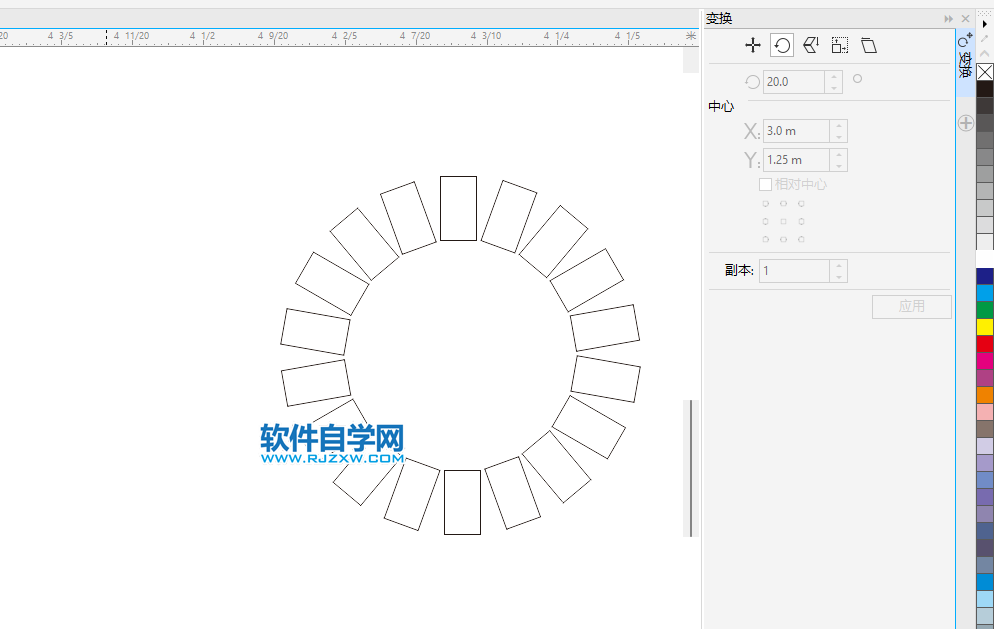Select the top-left anchor point radio button
This screenshot has width=994, height=629.
click(766, 202)
